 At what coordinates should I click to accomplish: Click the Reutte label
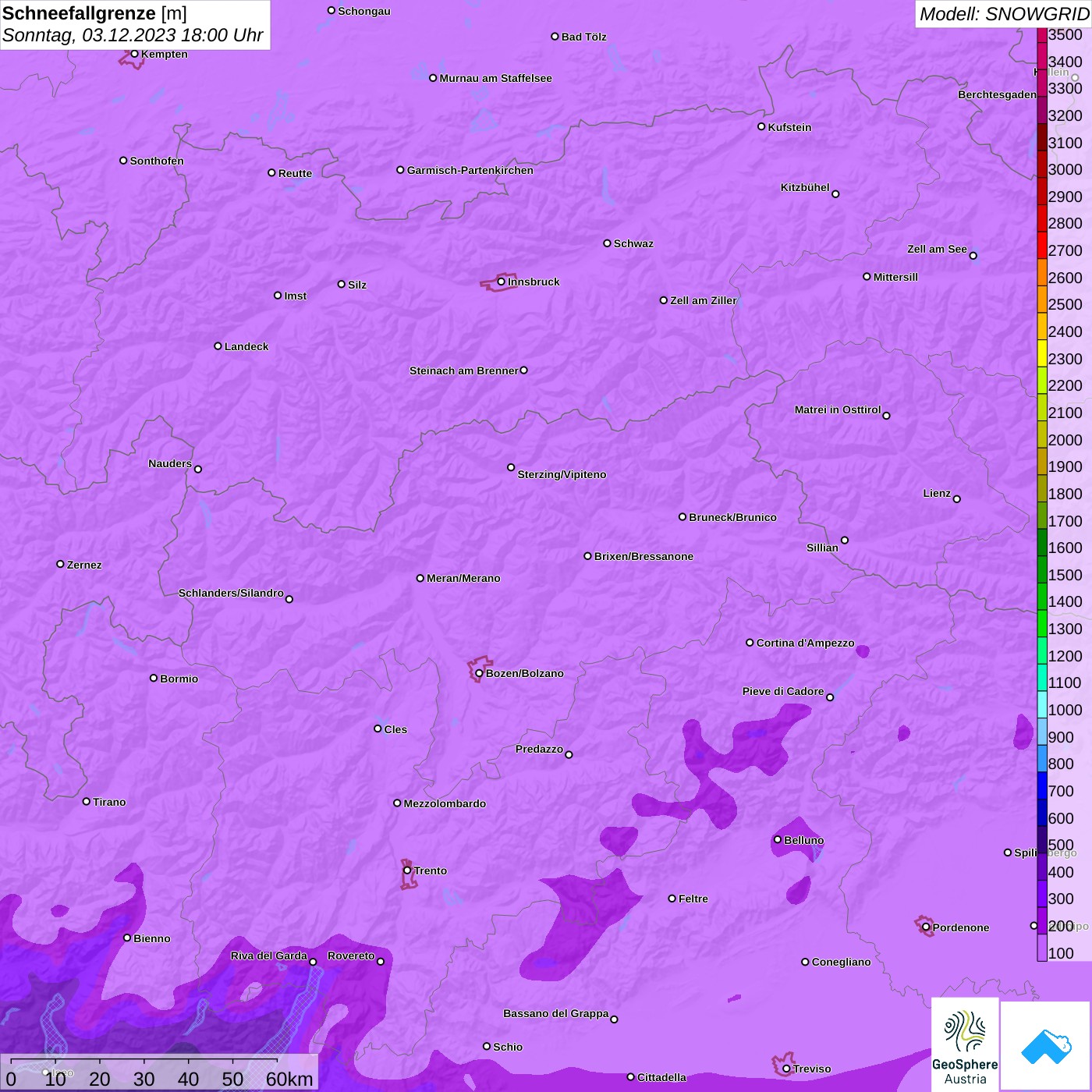point(295,173)
